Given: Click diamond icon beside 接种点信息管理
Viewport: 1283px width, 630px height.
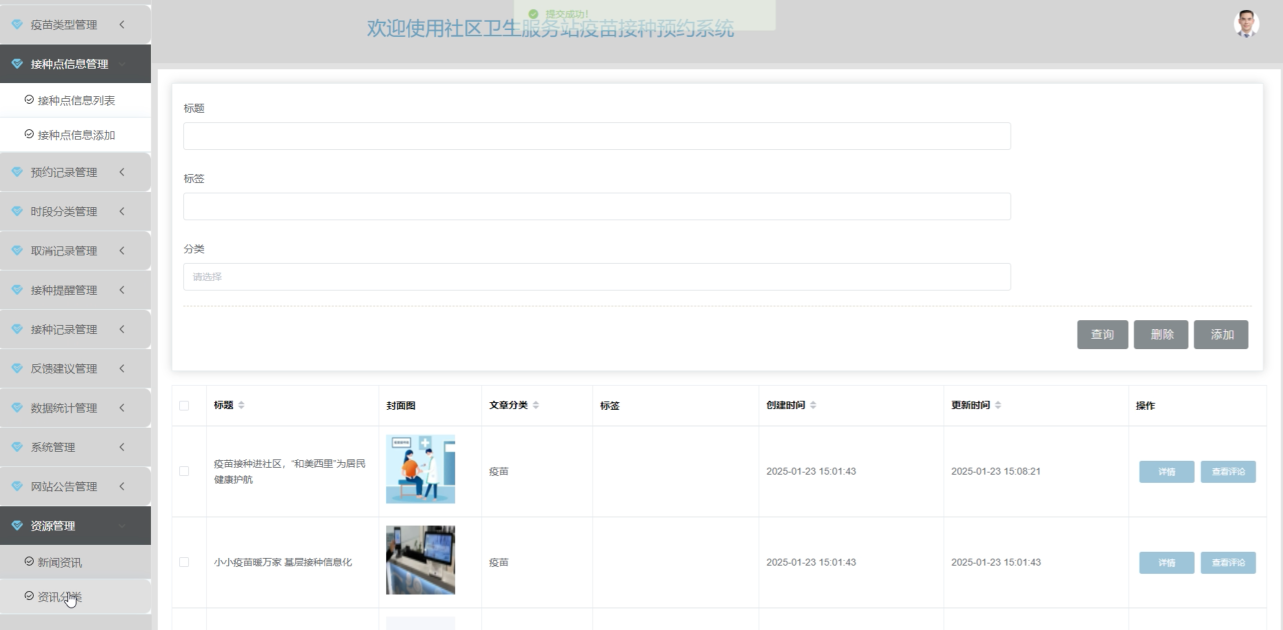Looking at the screenshot, I should click(17, 64).
